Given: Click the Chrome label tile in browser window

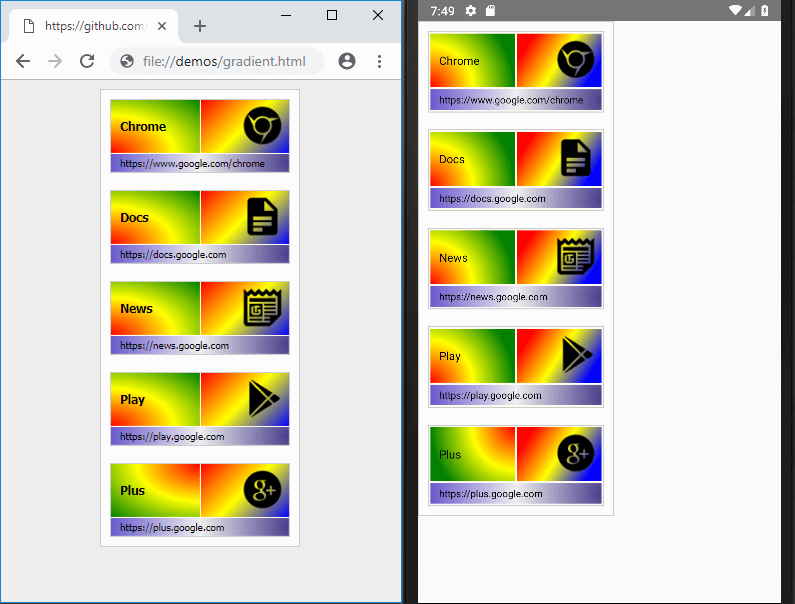Looking at the screenshot, I should click(155, 126).
